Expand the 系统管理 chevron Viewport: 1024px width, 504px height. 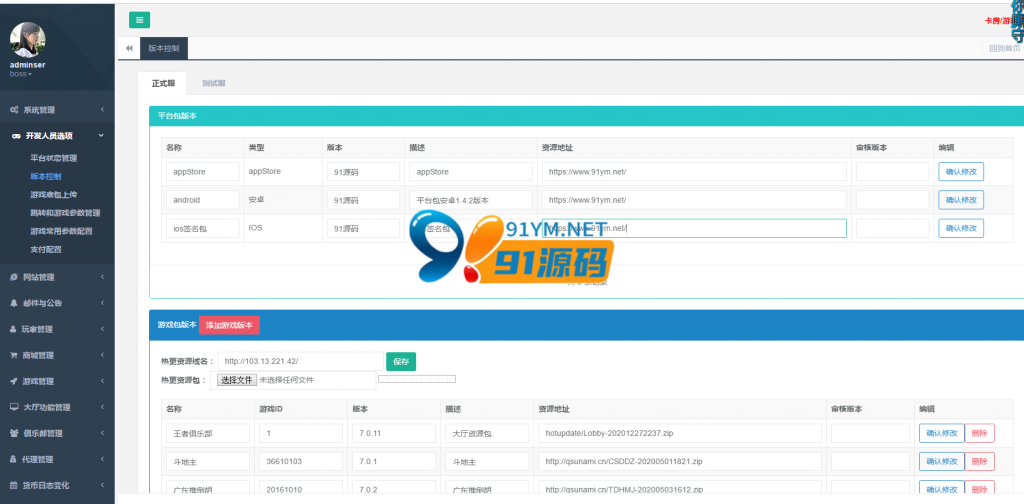point(103,110)
